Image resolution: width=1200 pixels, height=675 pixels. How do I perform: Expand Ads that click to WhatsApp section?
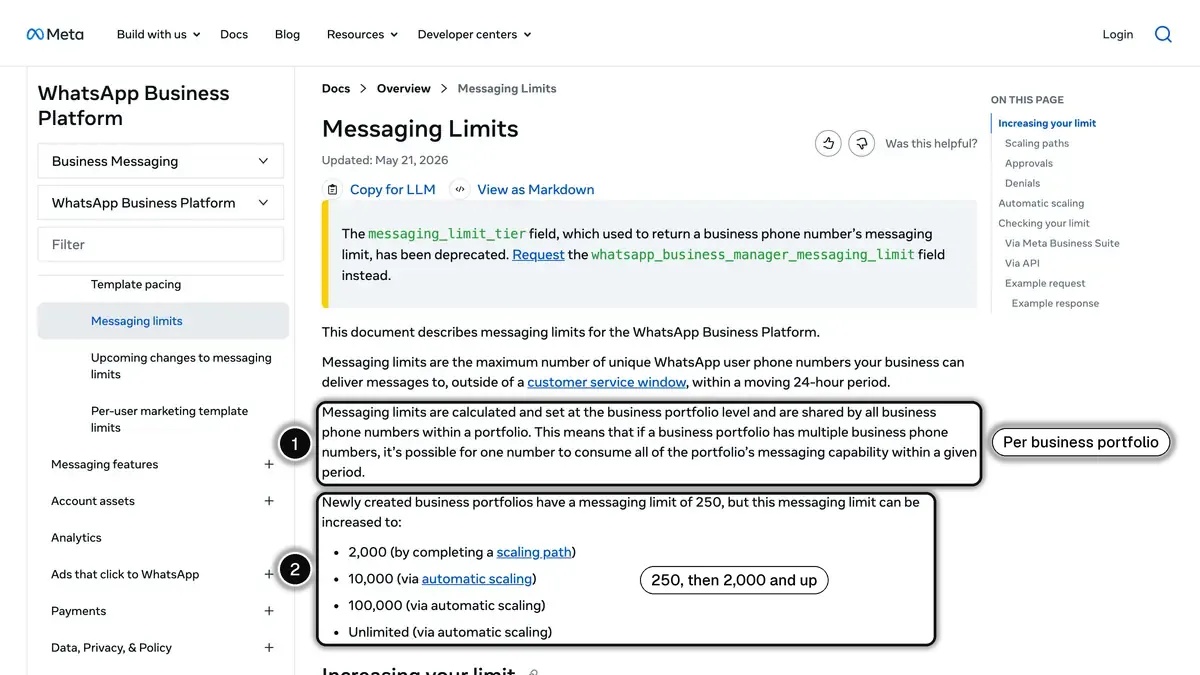click(x=269, y=574)
